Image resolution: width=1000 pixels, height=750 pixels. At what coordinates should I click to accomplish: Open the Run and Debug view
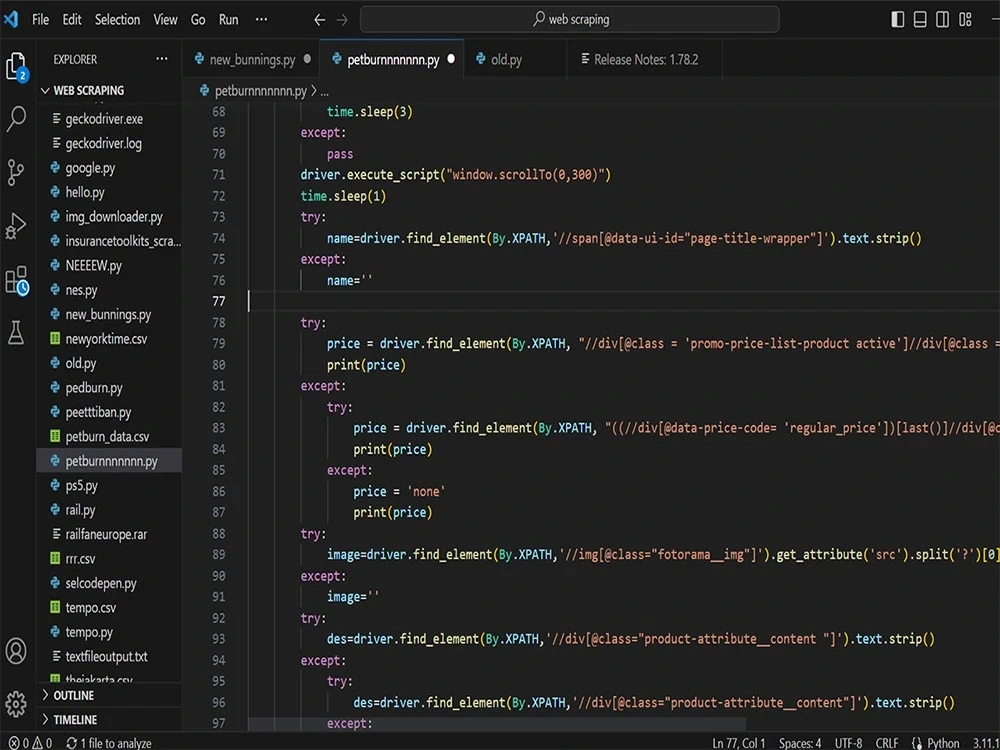16,226
